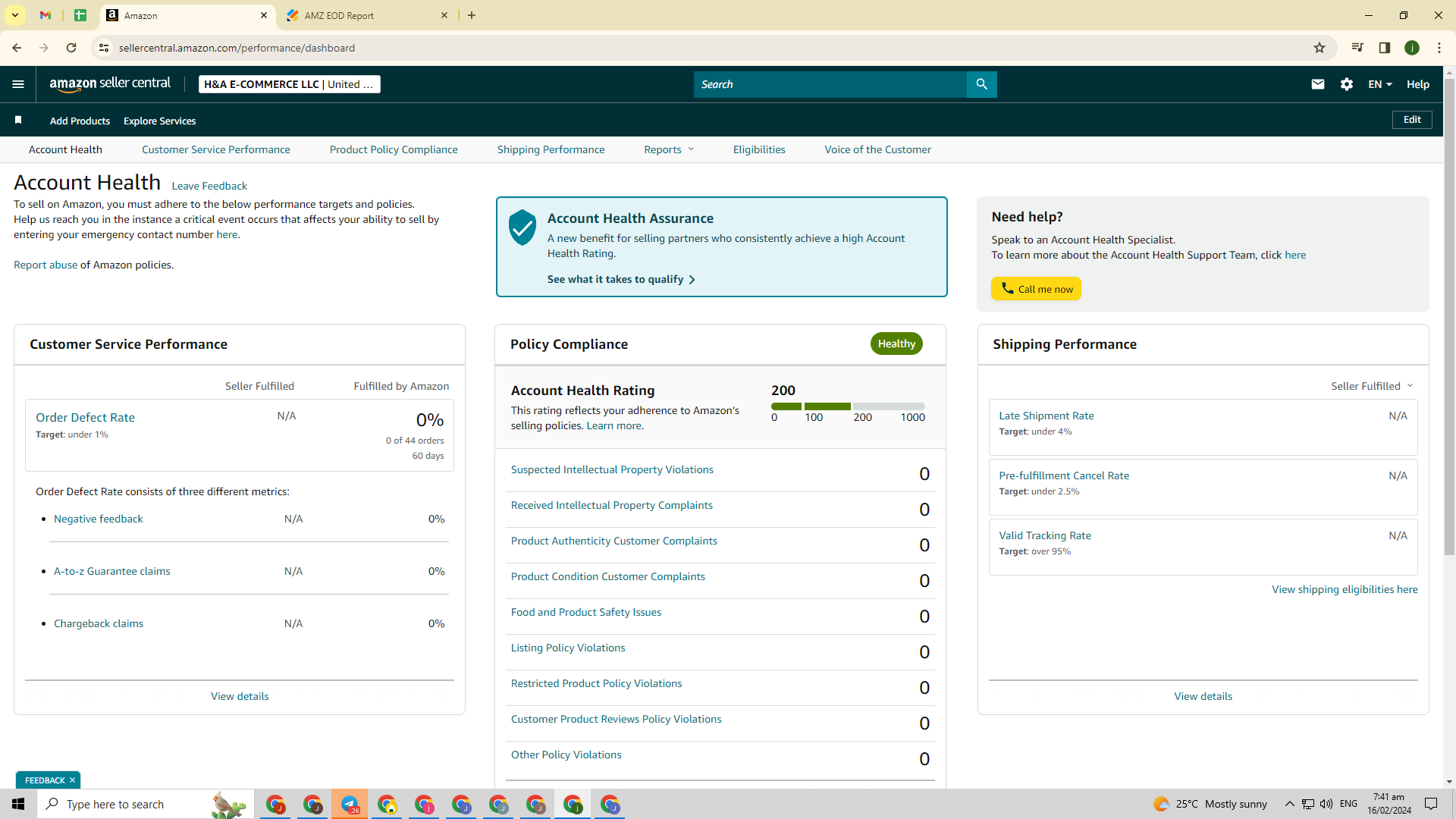This screenshot has width=1456, height=819.
Task: Open Negative feedback metric link
Action: (x=99, y=519)
